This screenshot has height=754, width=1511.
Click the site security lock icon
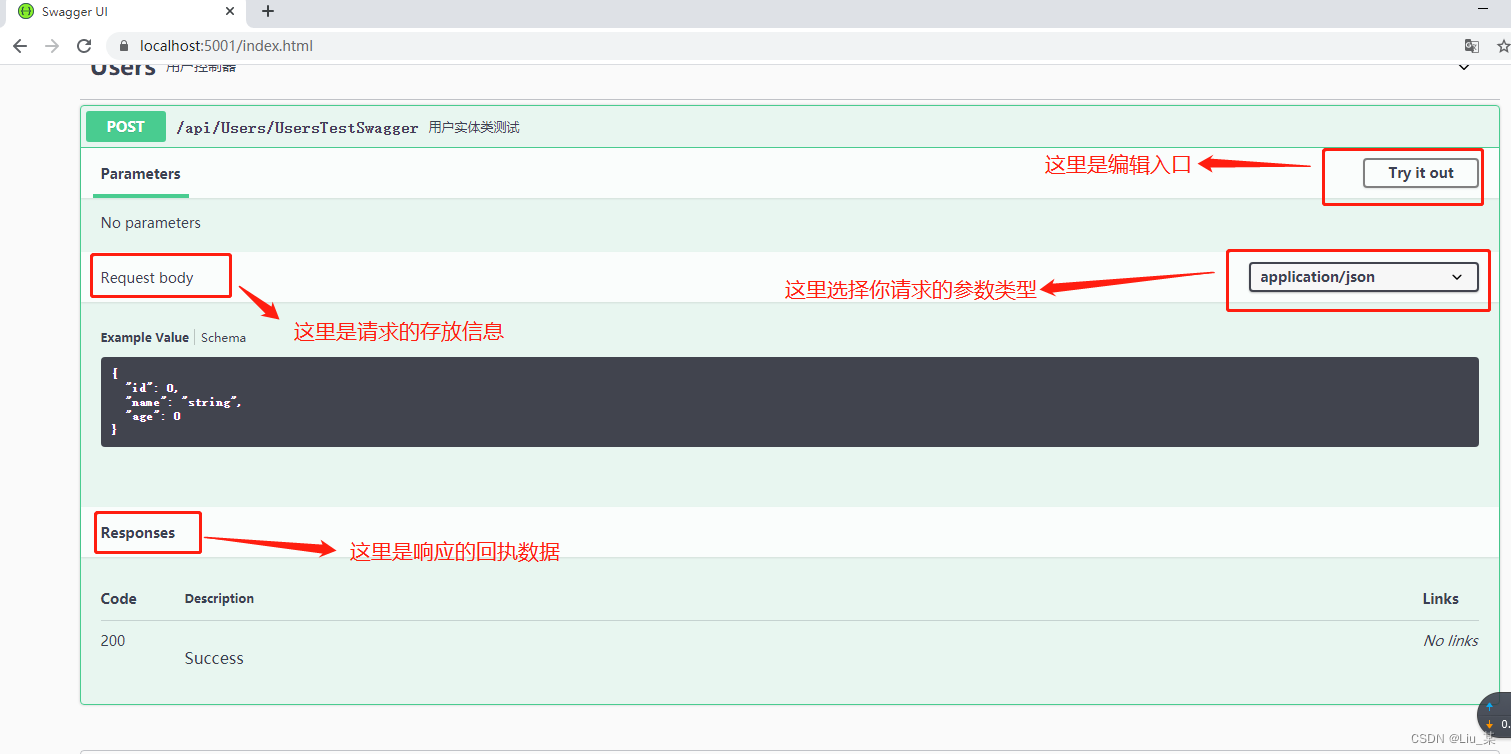tap(122, 45)
